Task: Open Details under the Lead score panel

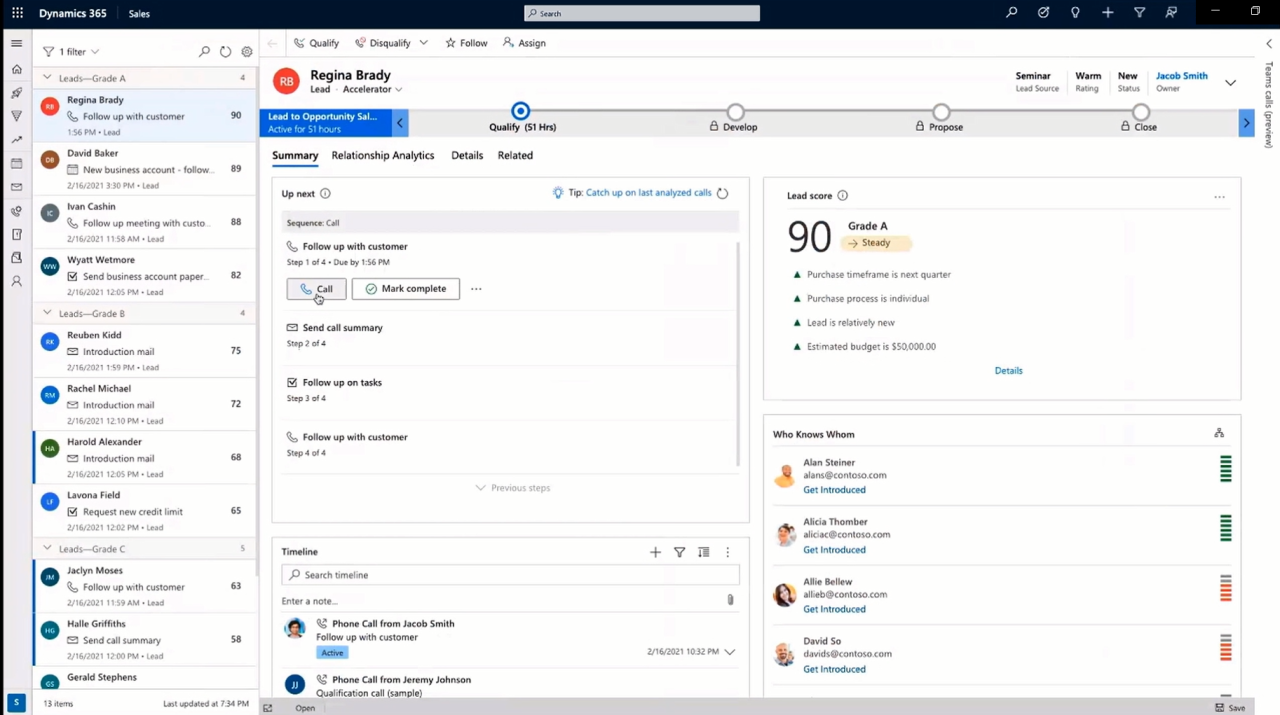Action: point(1008,370)
